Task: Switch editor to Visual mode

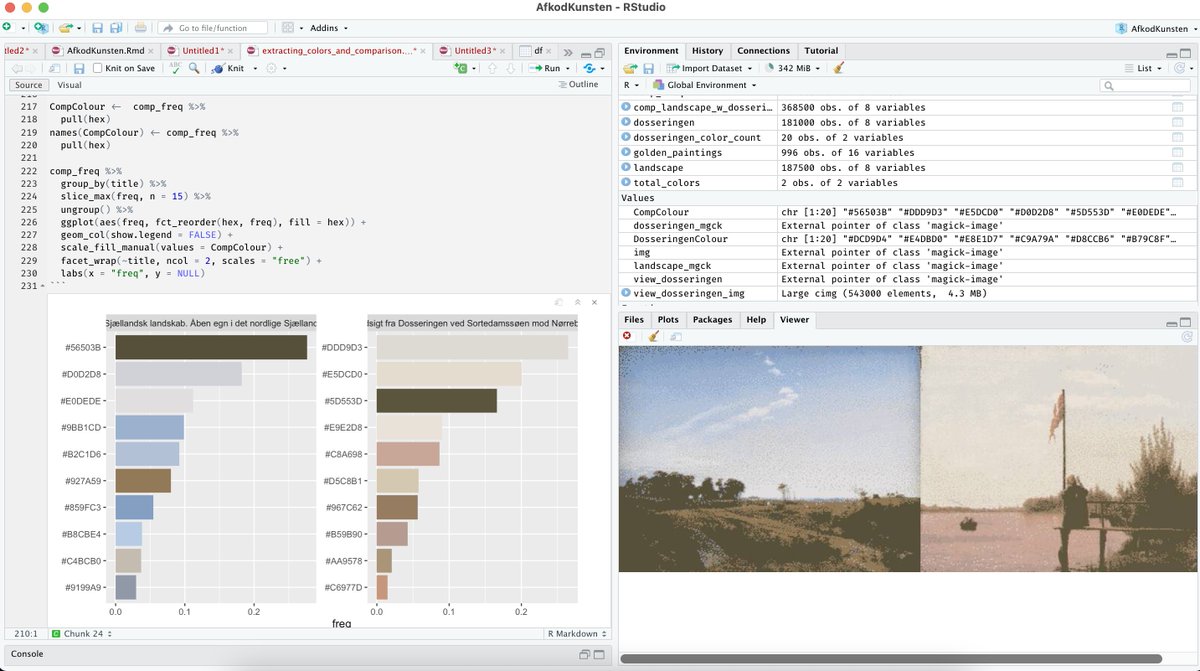Action: coord(68,85)
